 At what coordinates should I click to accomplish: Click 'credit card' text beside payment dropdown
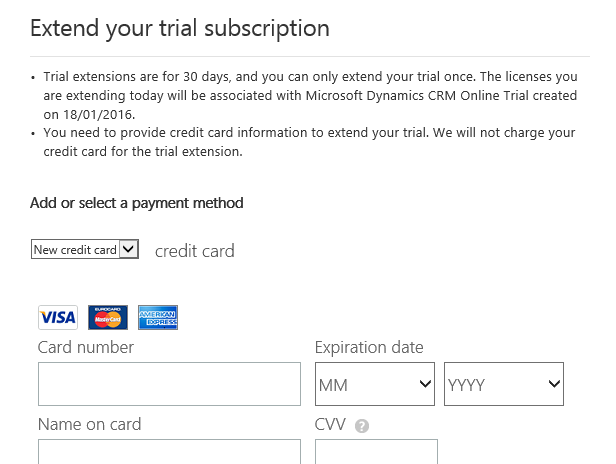tap(195, 251)
